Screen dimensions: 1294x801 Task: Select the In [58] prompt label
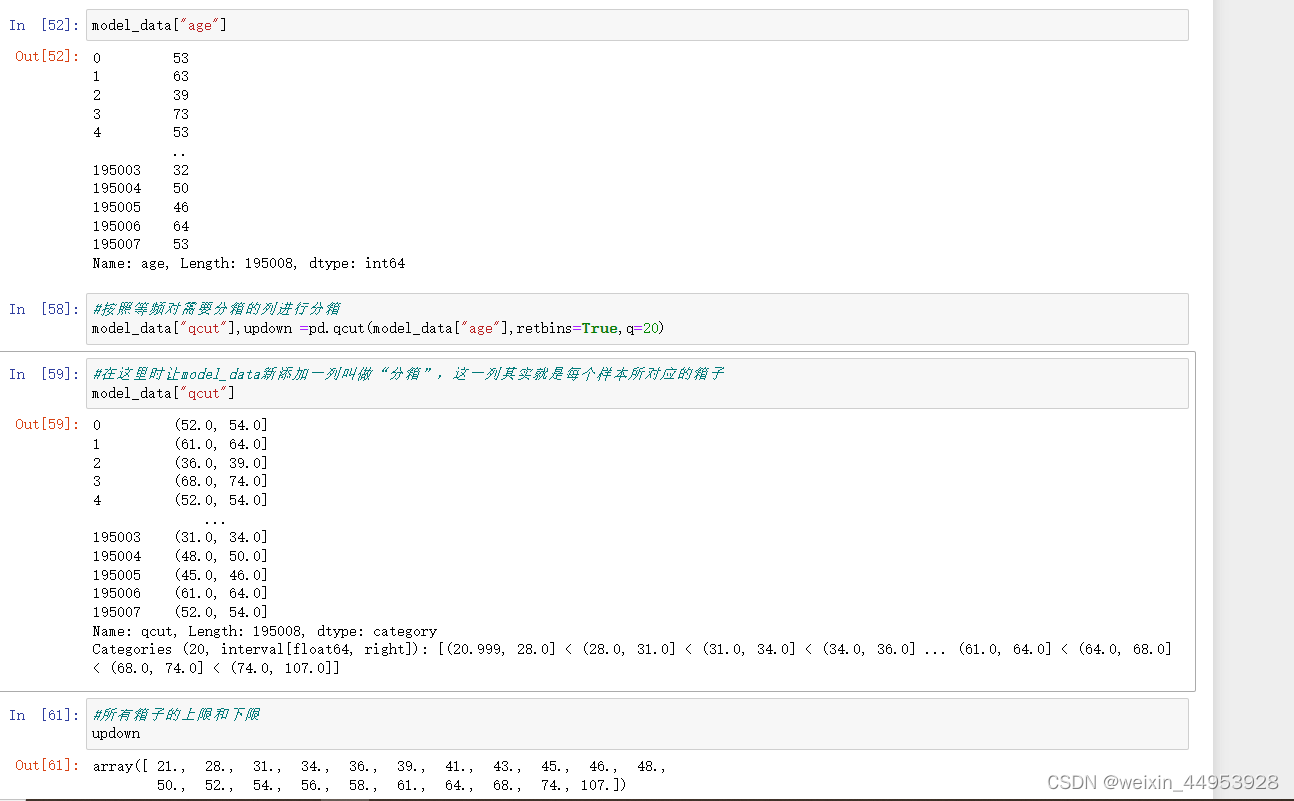[x=43, y=309]
